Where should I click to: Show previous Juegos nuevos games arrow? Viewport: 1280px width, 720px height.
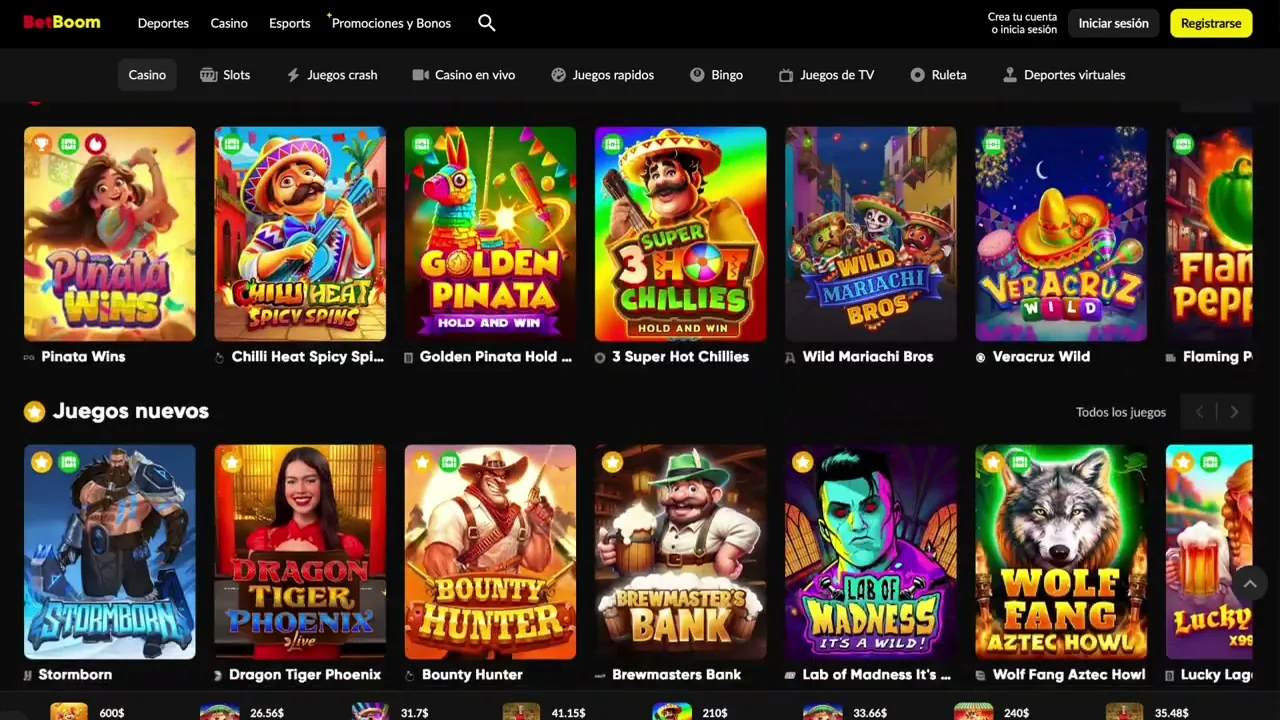[1199, 412]
